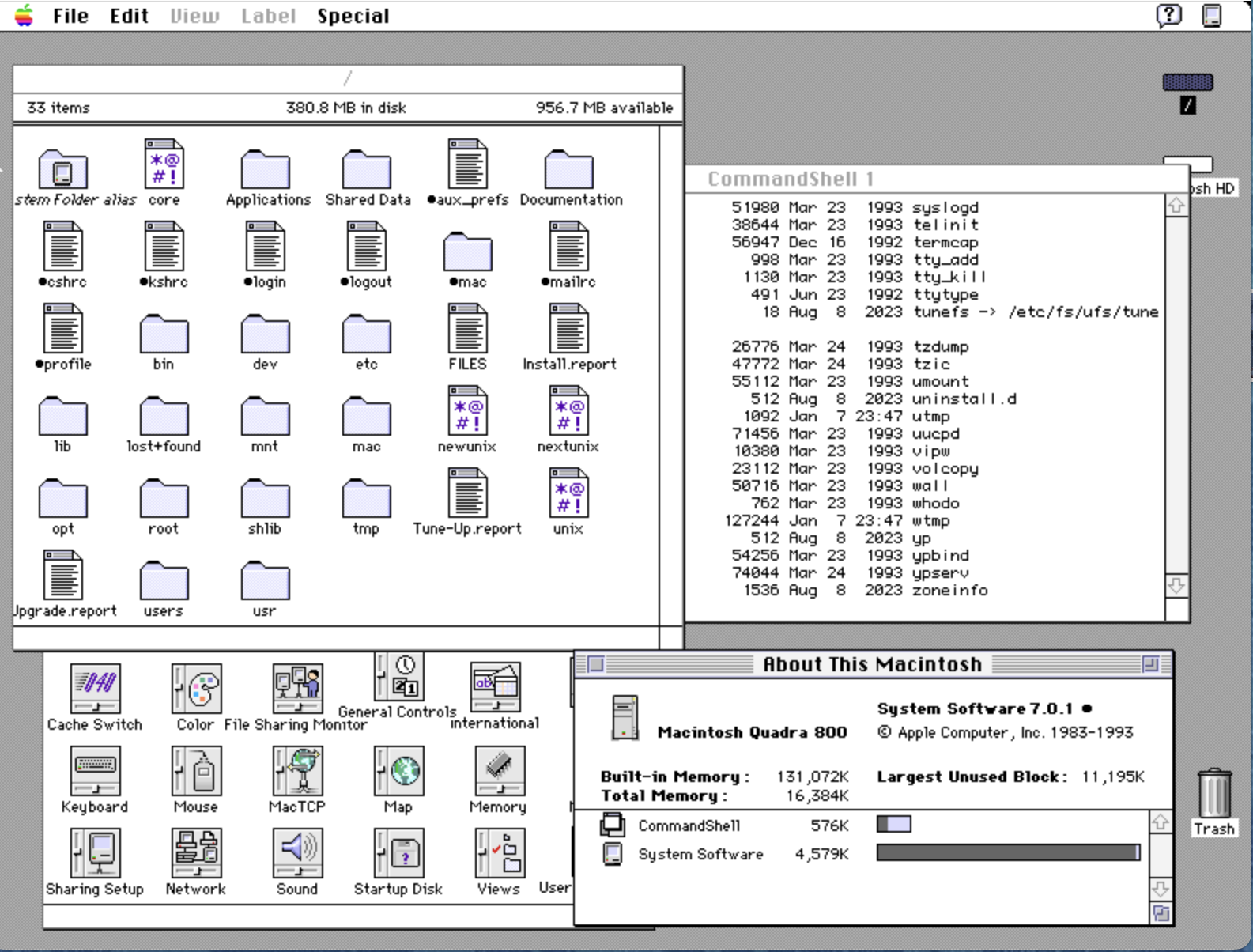Click the zoneinfo line in CommandShell

866,591
